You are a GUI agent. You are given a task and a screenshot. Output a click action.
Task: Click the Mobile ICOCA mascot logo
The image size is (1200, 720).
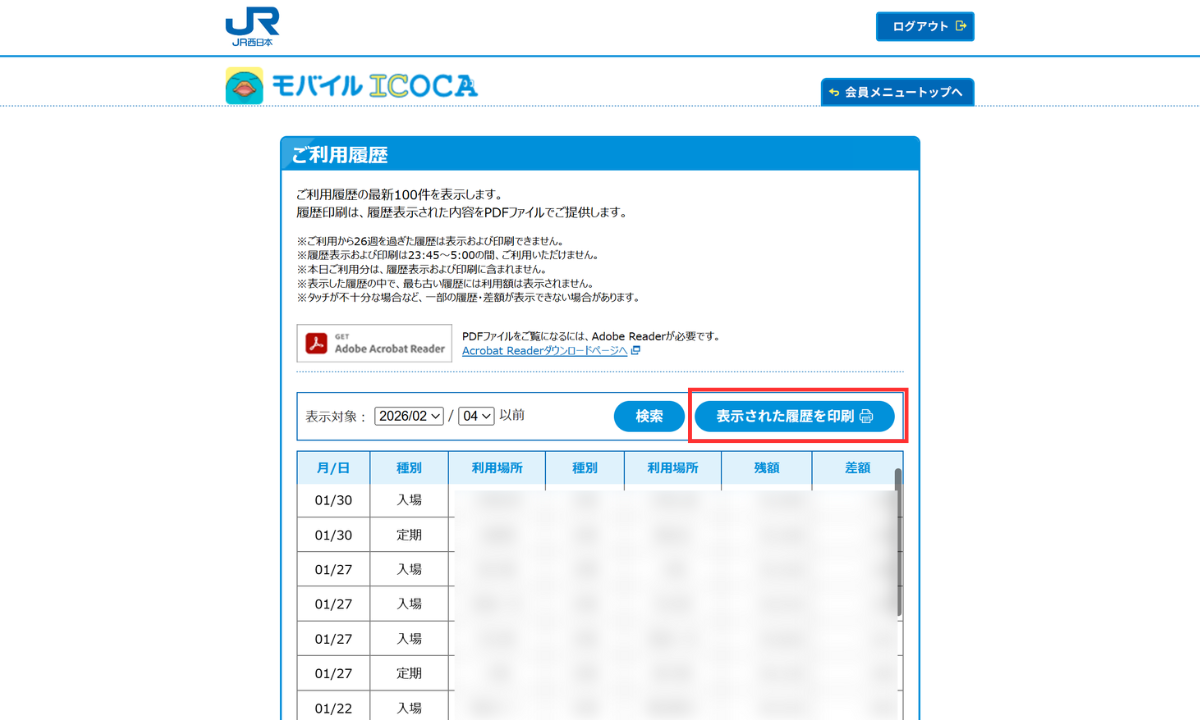pyautogui.click(x=245, y=86)
